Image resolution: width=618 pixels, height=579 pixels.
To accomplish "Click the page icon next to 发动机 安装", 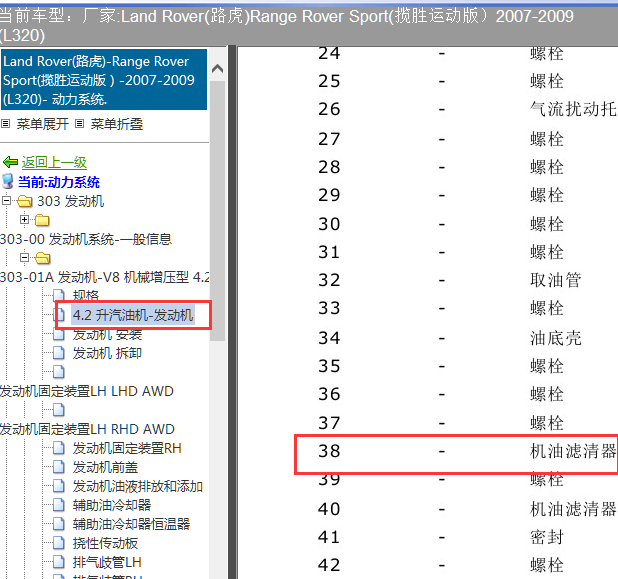I will point(59,335).
